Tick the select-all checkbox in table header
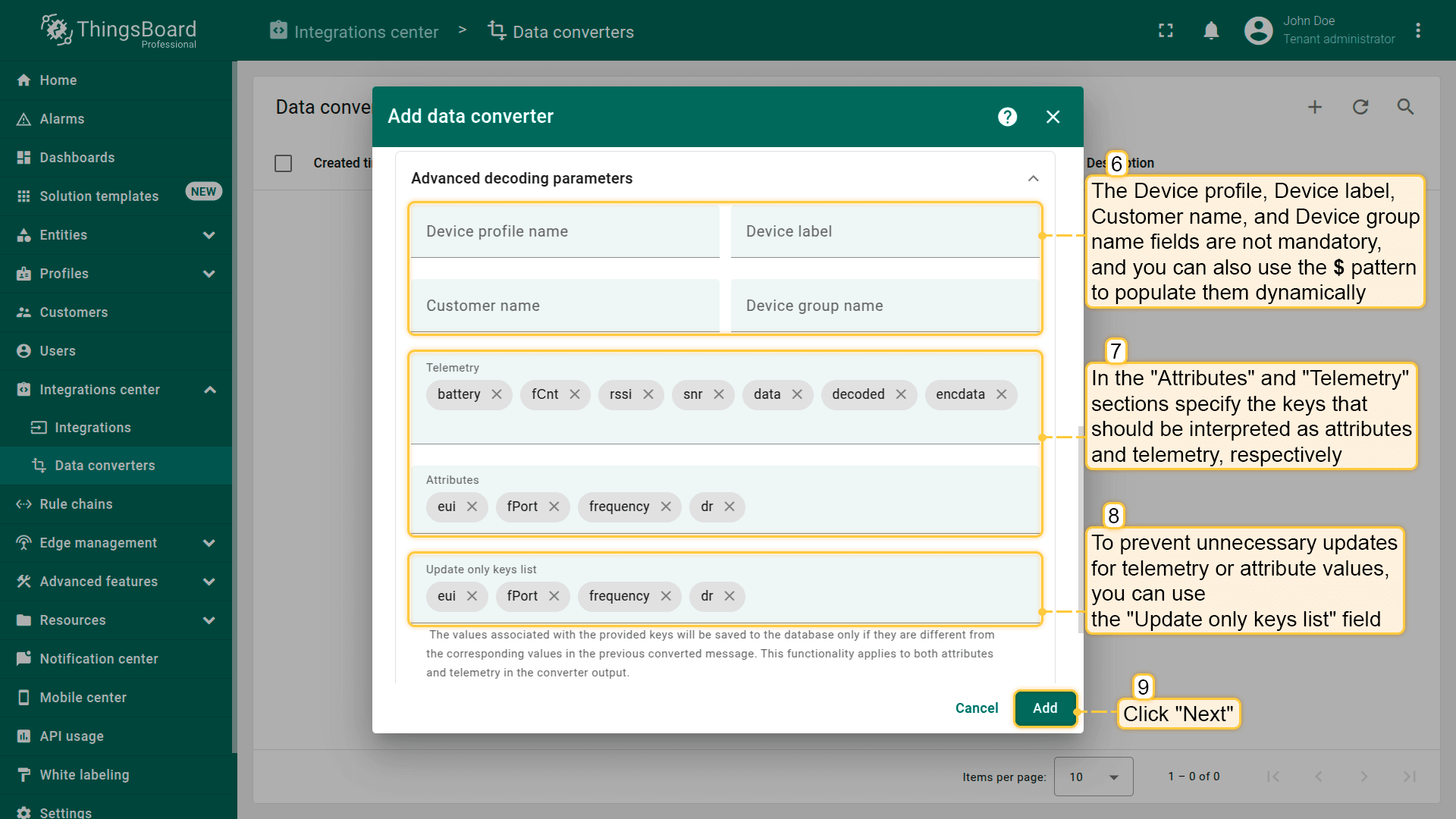Viewport: 1456px width, 819px height. tap(283, 163)
